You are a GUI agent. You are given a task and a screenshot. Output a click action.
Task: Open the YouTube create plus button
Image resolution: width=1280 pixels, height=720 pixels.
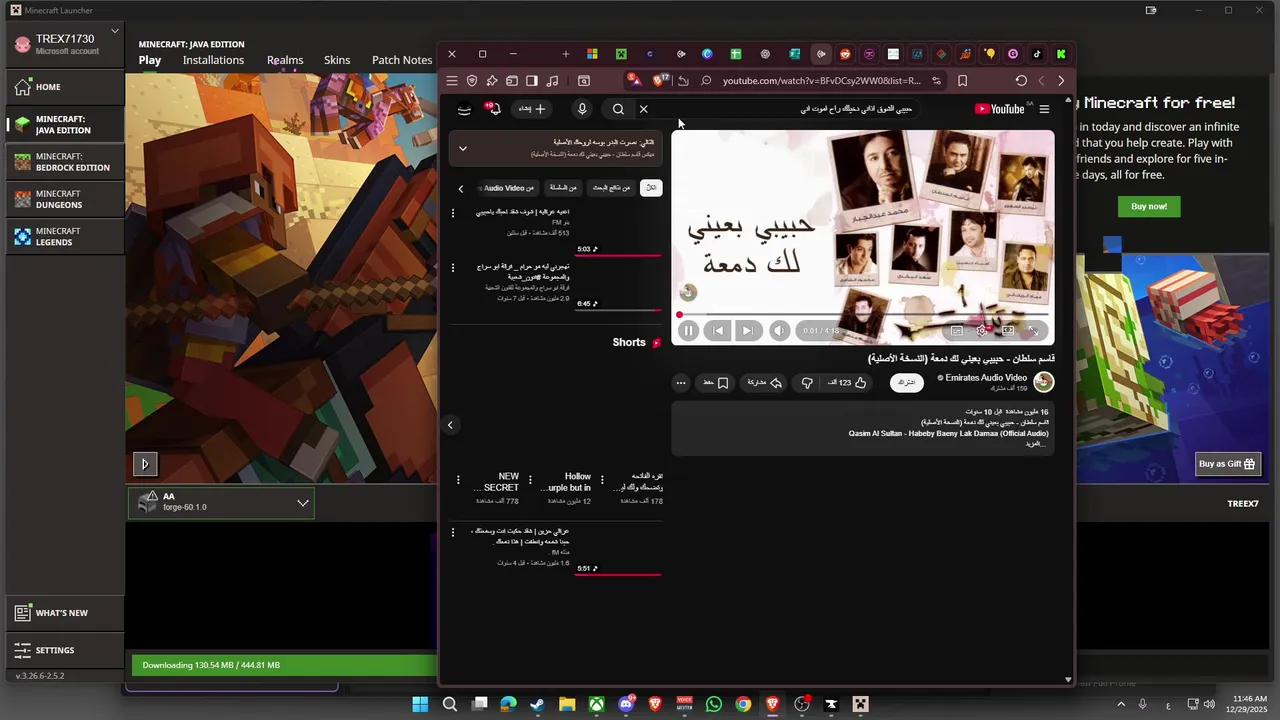(532, 109)
